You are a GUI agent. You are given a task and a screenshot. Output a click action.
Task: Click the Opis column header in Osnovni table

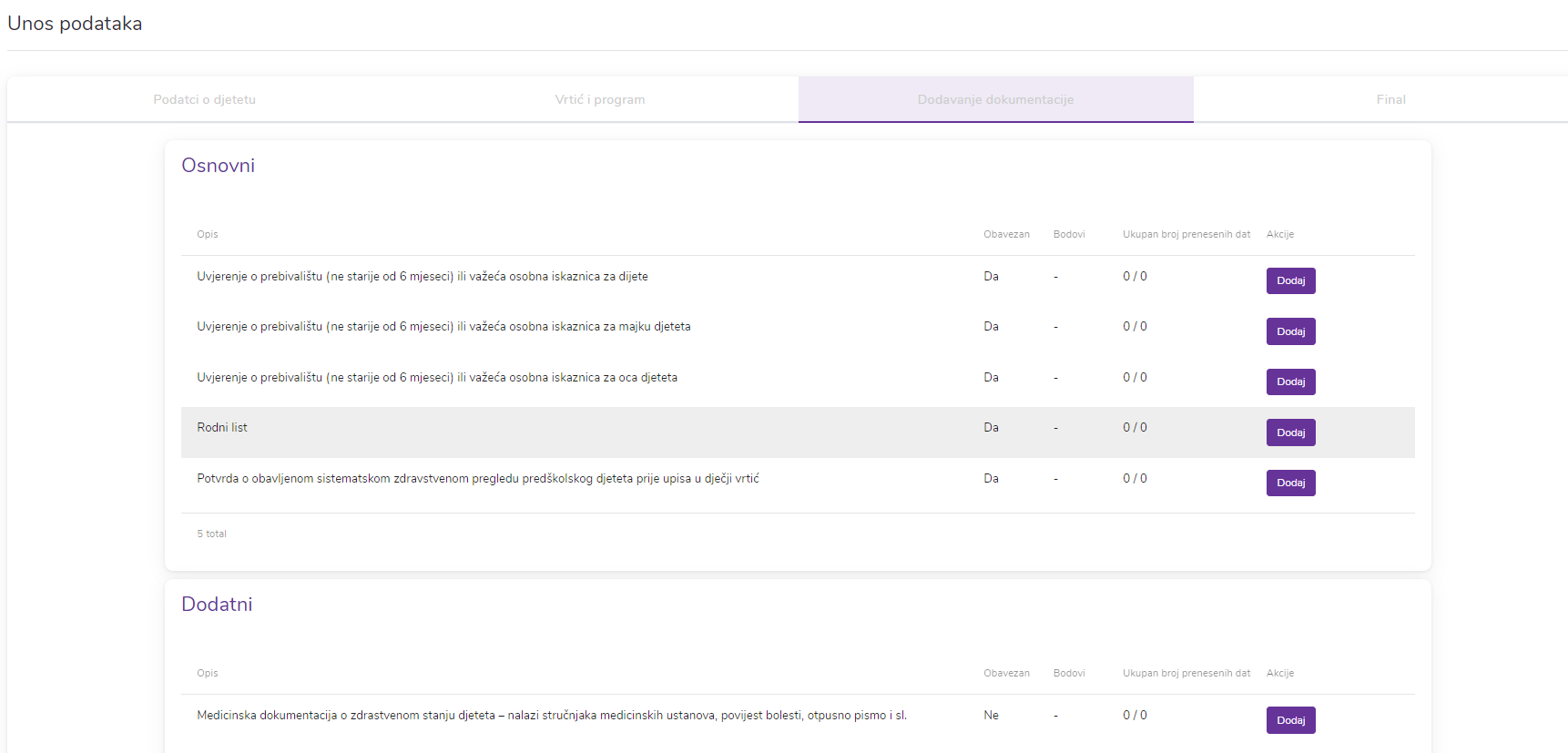pyautogui.click(x=208, y=235)
